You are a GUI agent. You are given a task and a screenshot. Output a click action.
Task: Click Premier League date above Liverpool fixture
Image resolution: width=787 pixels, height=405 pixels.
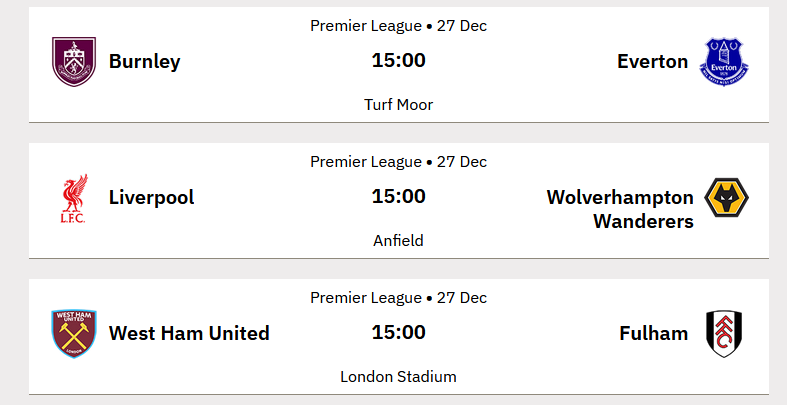398,161
